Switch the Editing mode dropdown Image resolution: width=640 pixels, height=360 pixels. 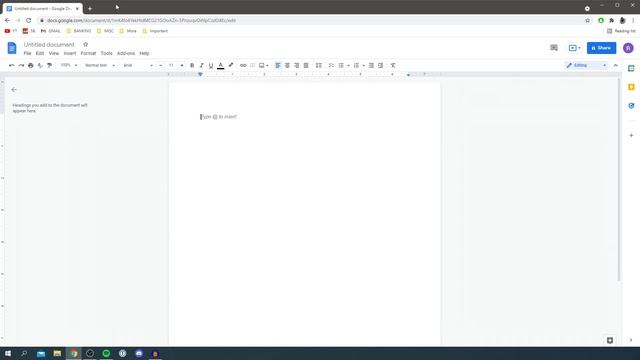[586, 65]
